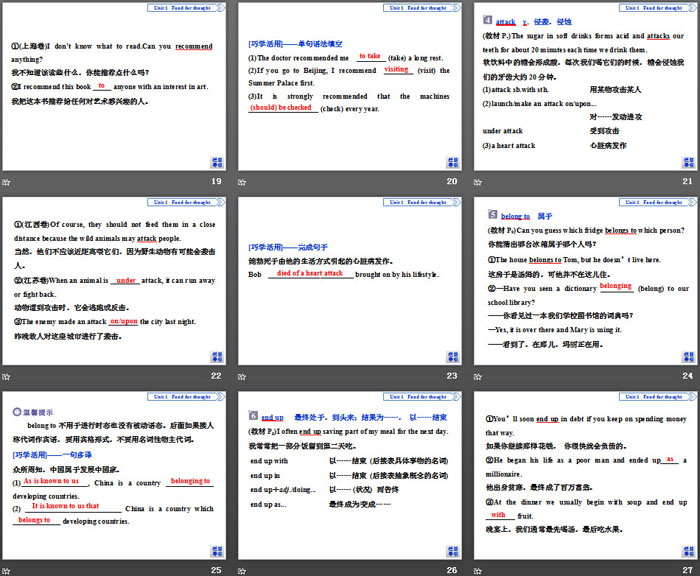
Task: Click the 'Unit 1 Food for thought' banner on slide 25
Action: point(186,396)
